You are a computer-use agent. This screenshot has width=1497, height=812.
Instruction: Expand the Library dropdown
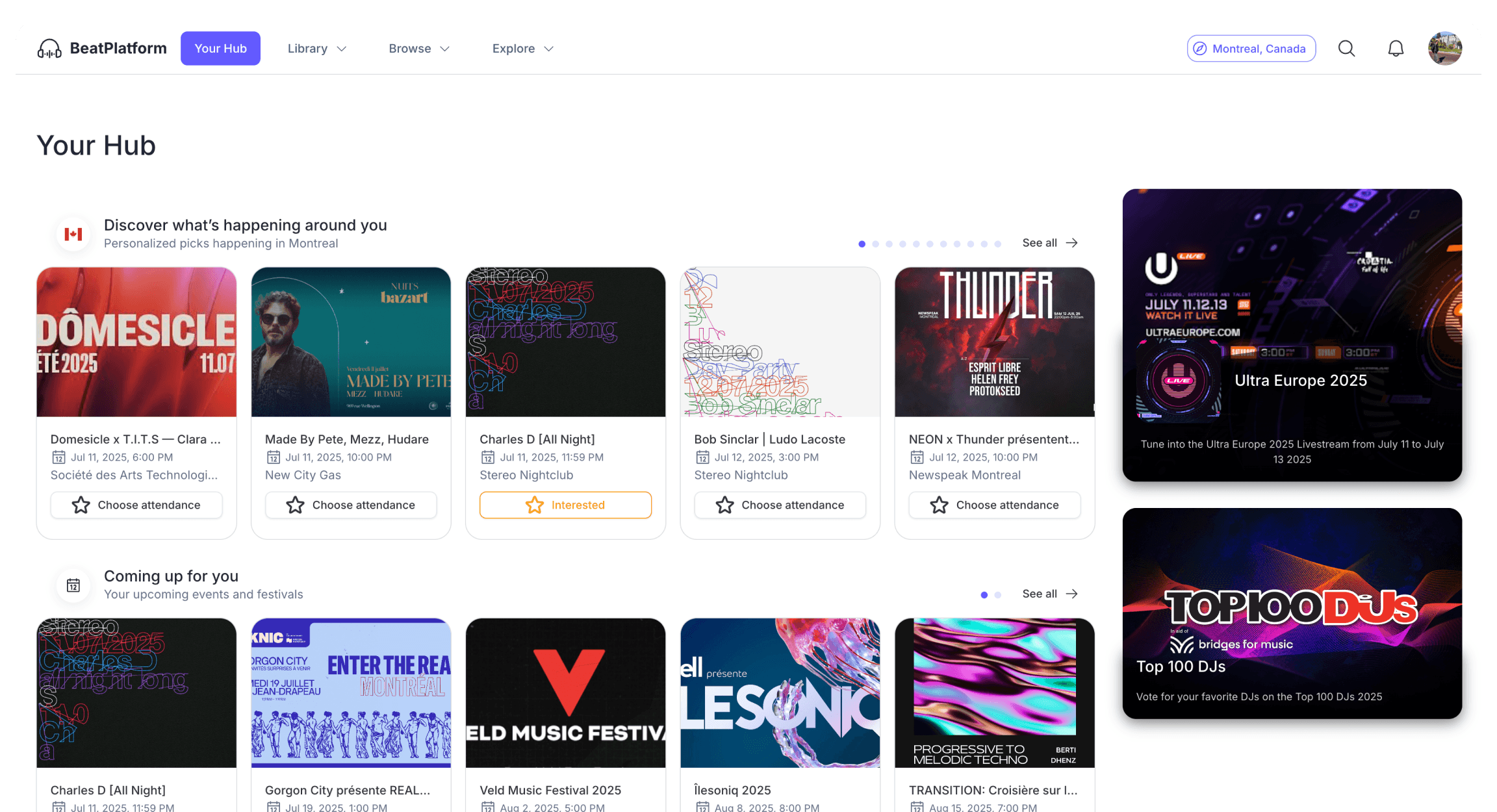[317, 49]
